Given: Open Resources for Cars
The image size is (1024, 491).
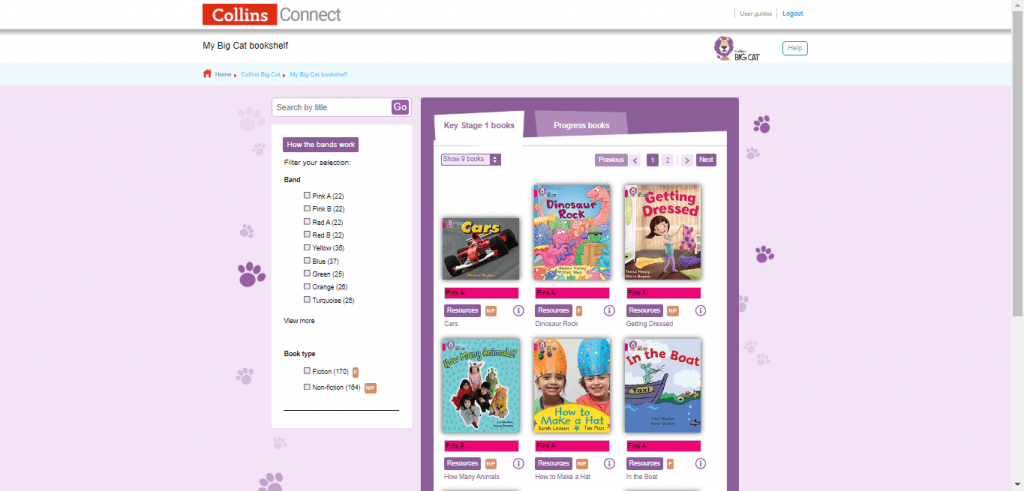Looking at the screenshot, I should point(462,311).
